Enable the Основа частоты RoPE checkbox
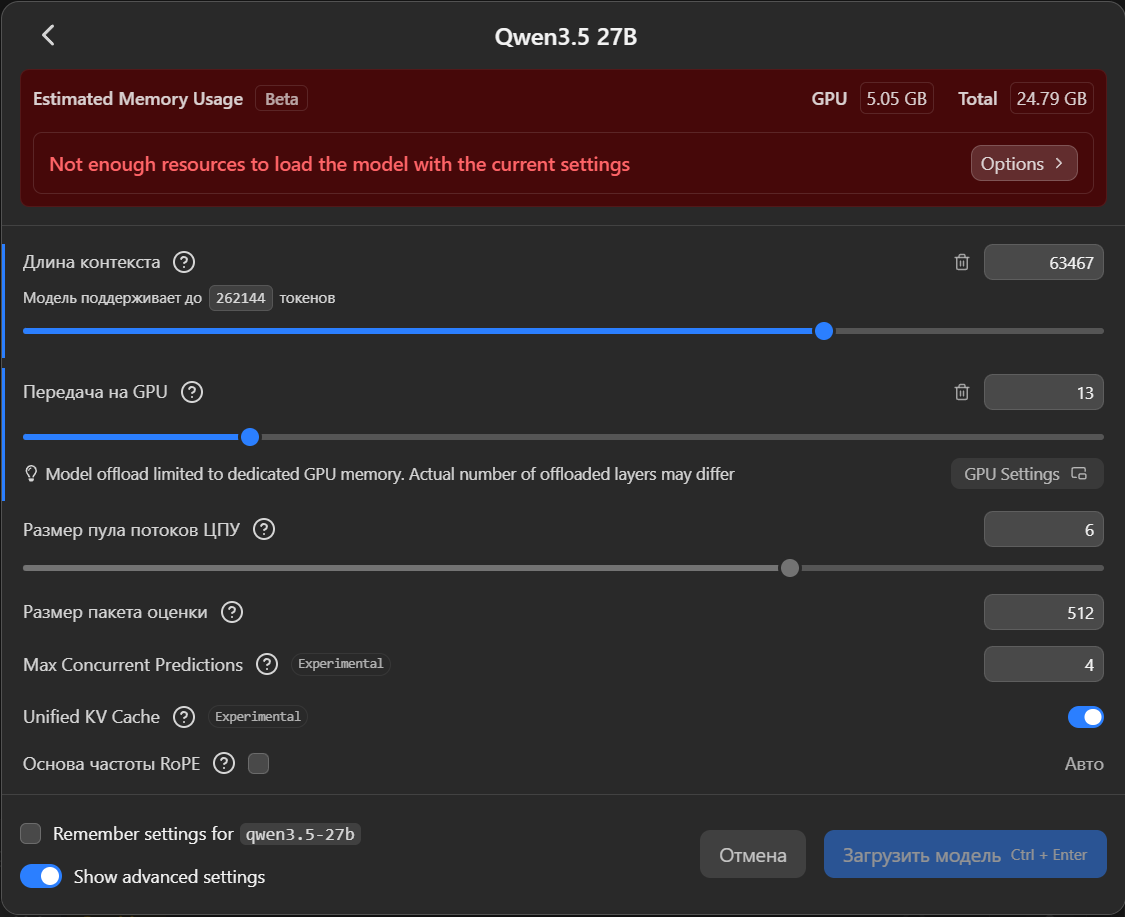Screen dimensions: 1125x917 pyautogui.click(x=259, y=764)
